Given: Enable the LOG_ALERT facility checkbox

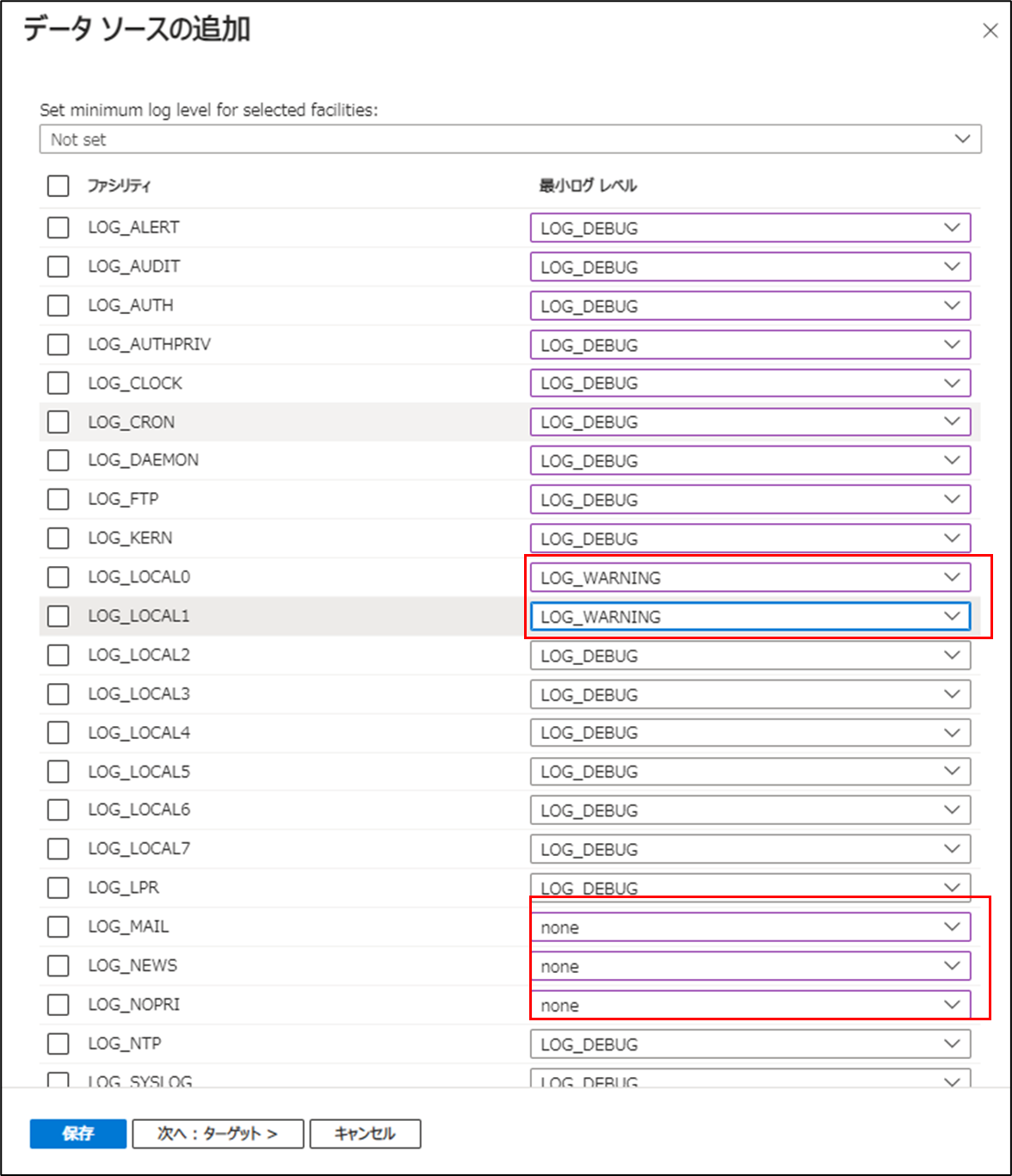Looking at the screenshot, I should click(x=57, y=227).
